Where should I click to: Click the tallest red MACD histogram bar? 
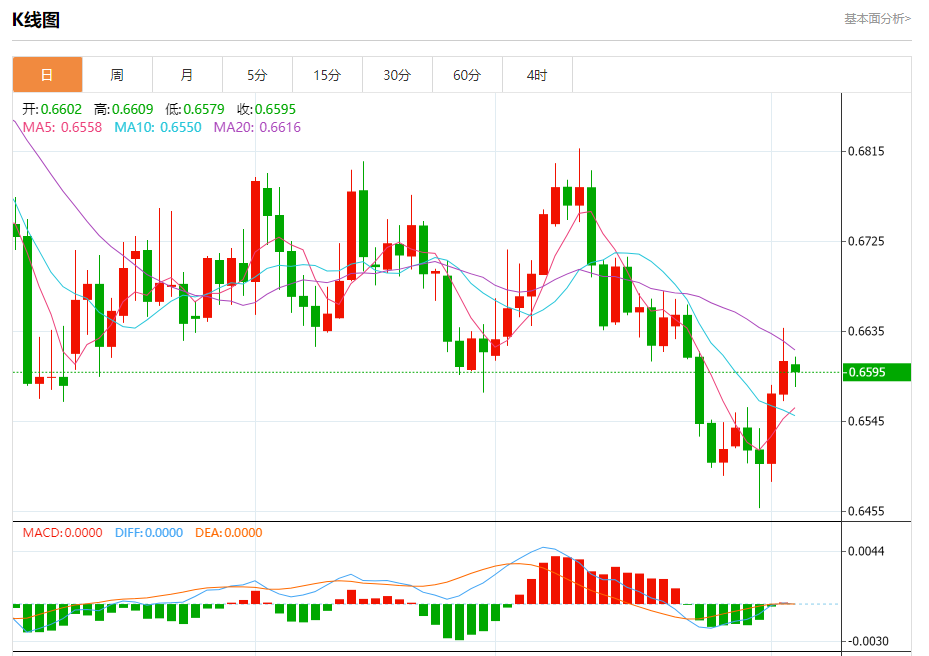point(555,580)
